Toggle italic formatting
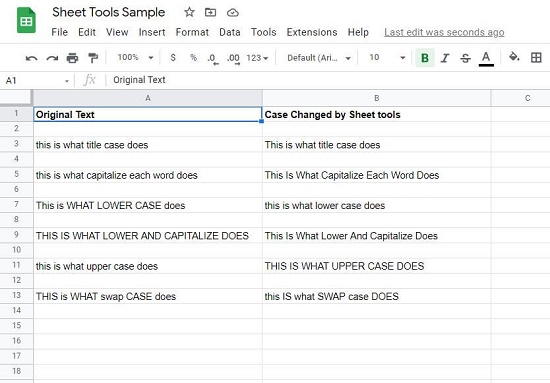550x383 pixels. pos(445,58)
